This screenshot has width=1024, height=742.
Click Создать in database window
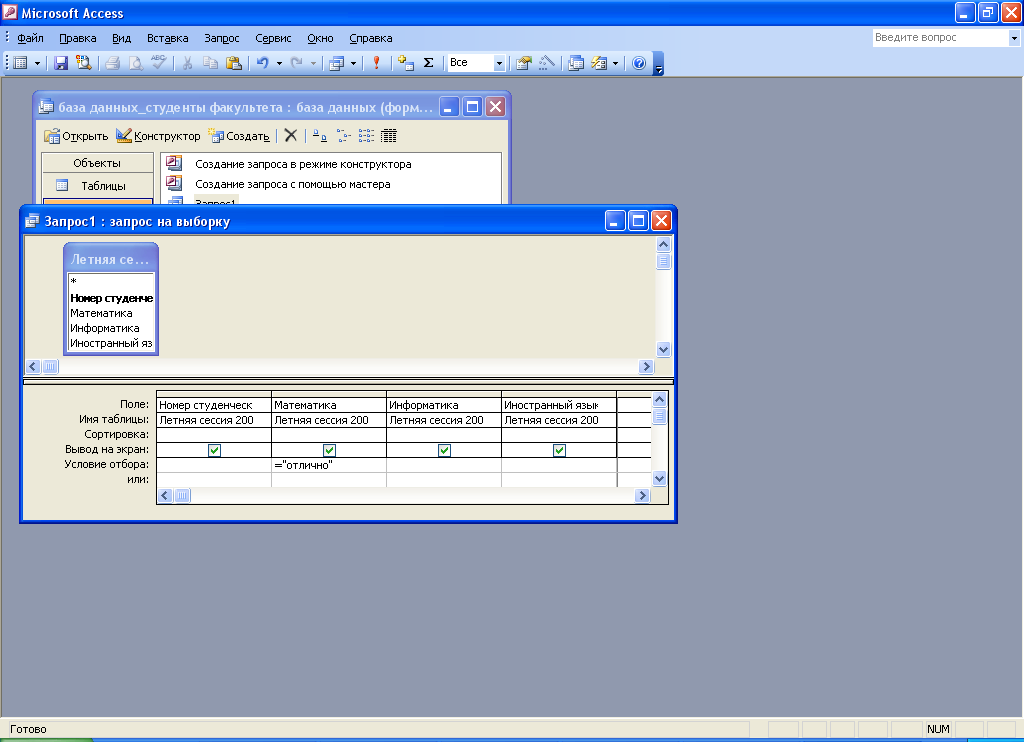coord(239,136)
